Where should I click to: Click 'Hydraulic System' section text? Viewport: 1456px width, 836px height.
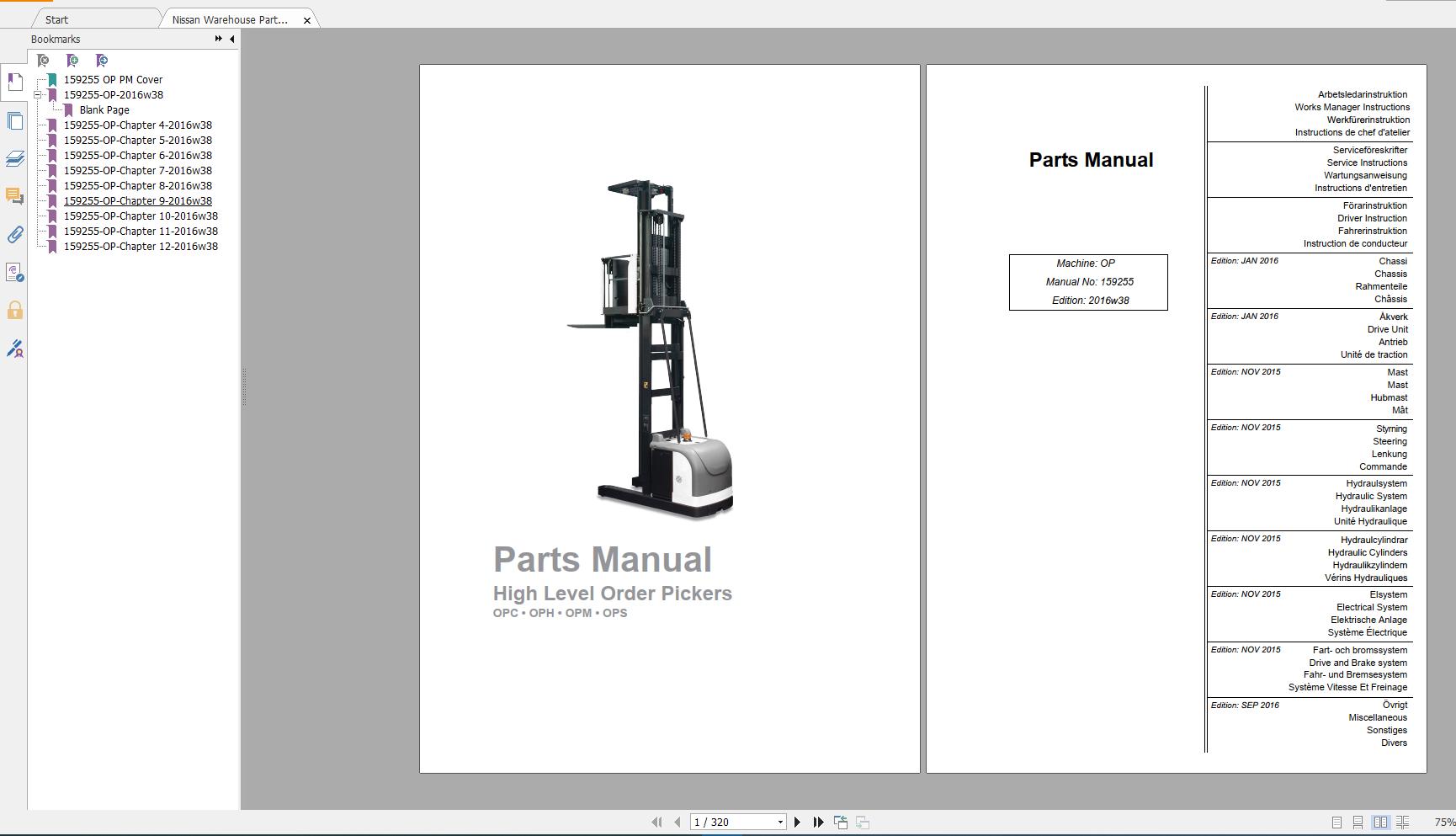(1371, 496)
